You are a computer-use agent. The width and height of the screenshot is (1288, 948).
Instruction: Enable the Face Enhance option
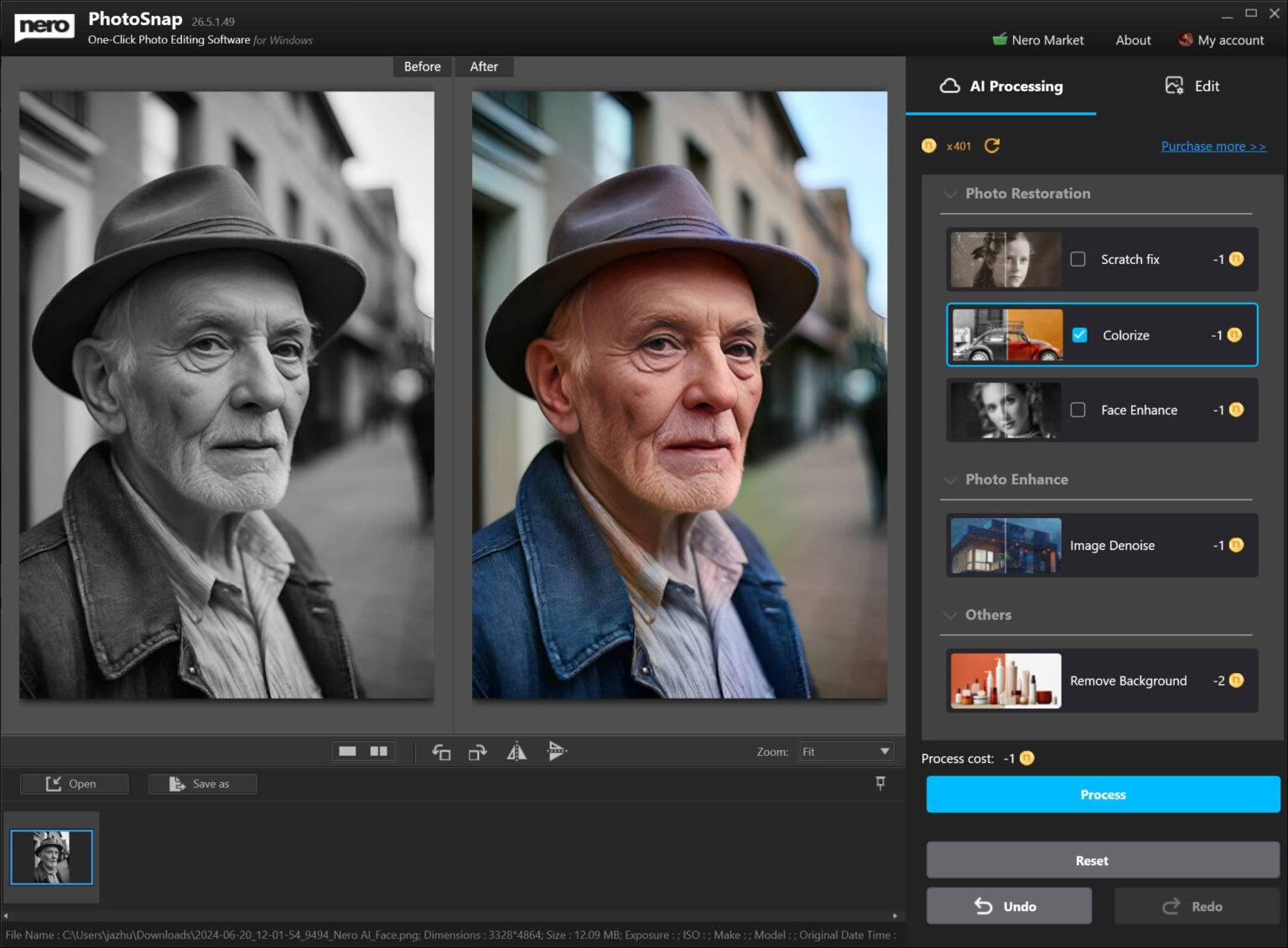point(1078,410)
